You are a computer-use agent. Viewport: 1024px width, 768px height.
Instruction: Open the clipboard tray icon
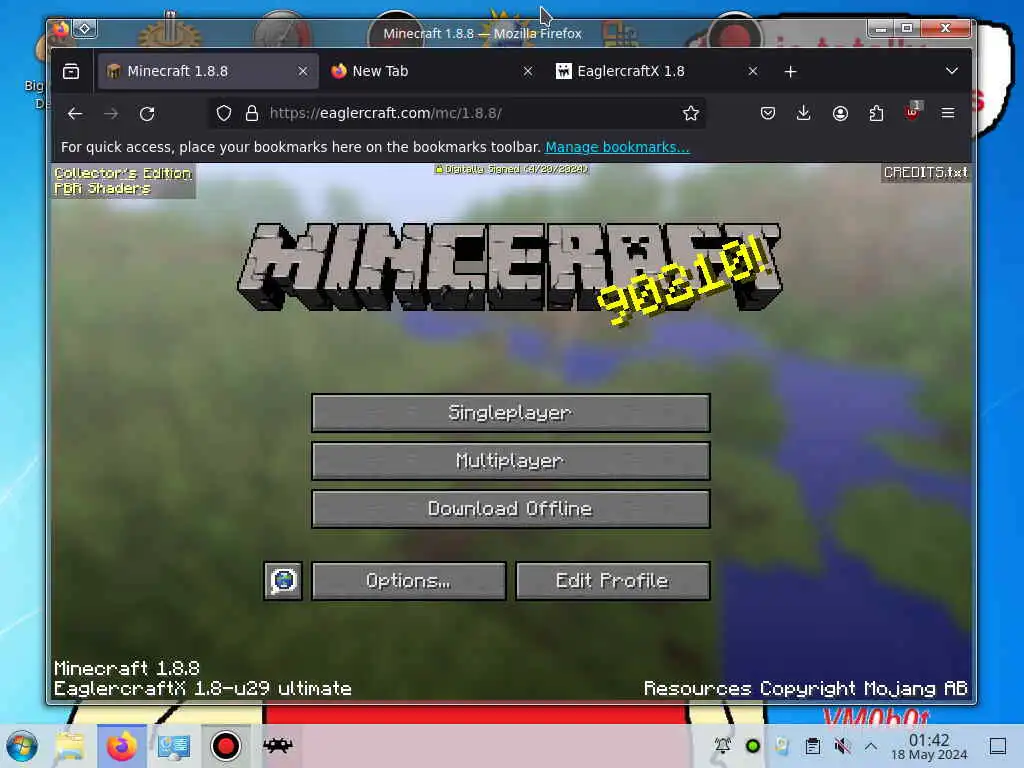[x=812, y=746]
